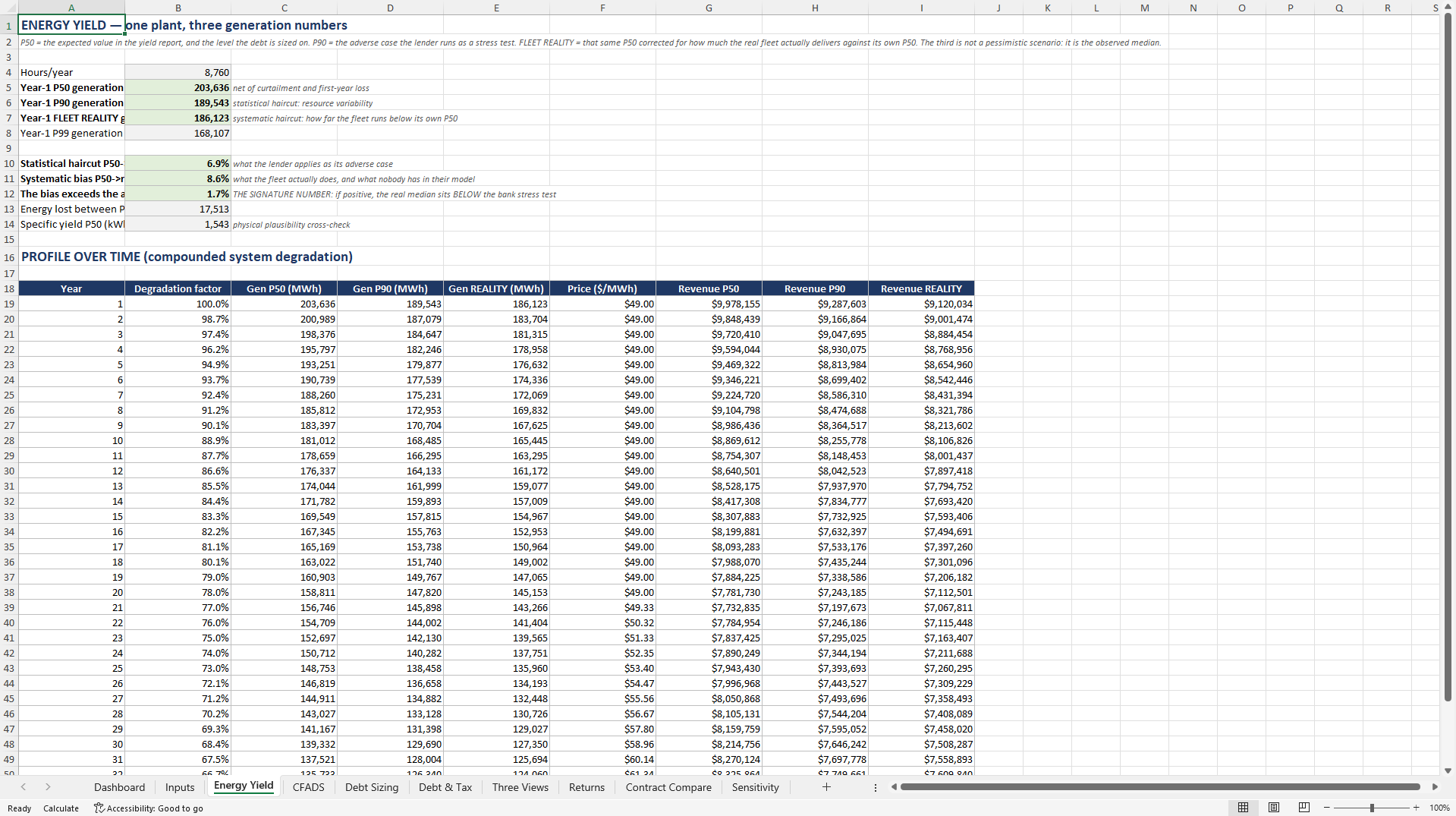Click the Ready status bar indicator
The image size is (1456, 816).
point(19,808)
